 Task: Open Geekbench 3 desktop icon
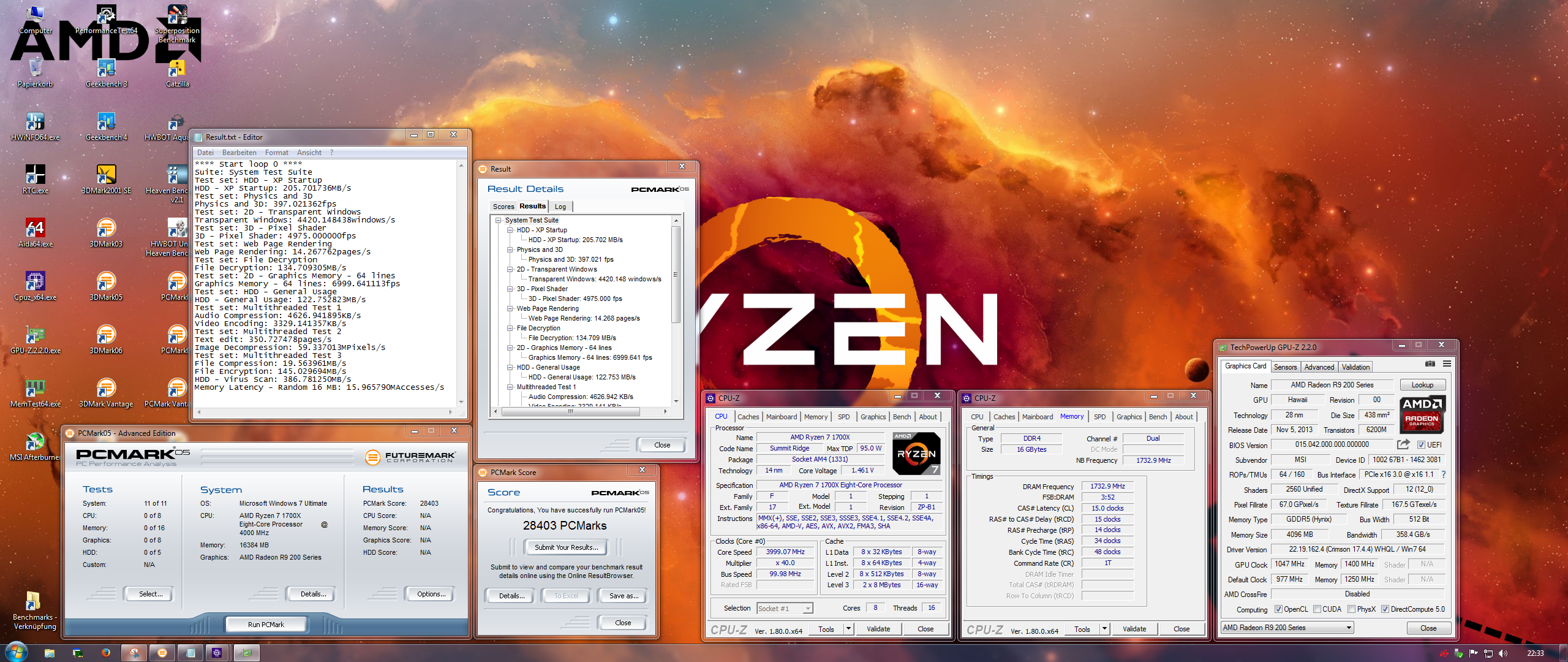click(x=106, y=74)
